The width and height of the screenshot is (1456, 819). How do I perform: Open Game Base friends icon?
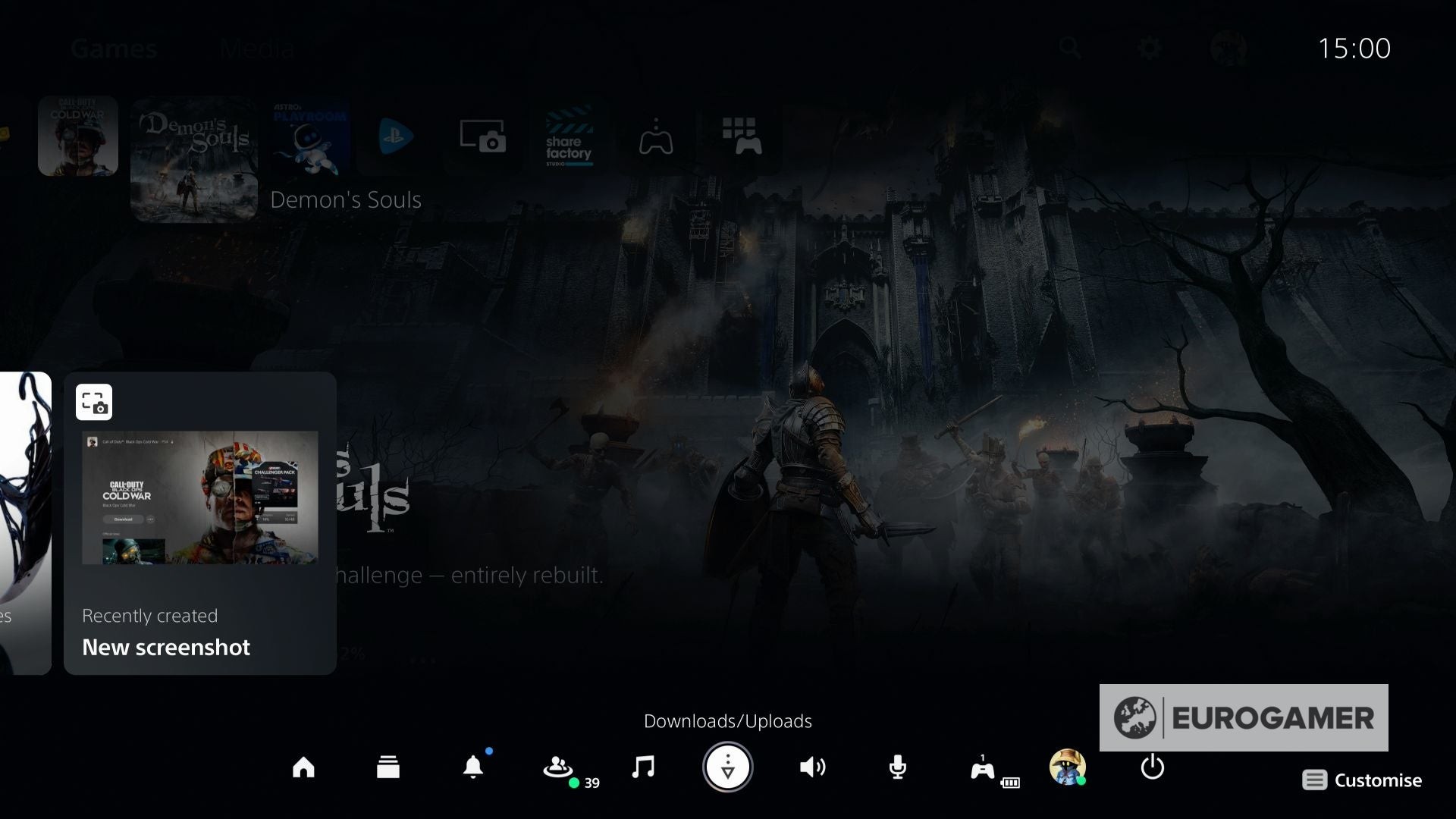point(558,767)
